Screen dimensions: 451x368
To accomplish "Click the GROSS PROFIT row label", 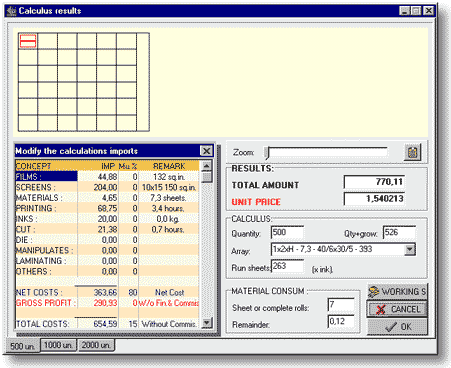I will coord(46,303).
